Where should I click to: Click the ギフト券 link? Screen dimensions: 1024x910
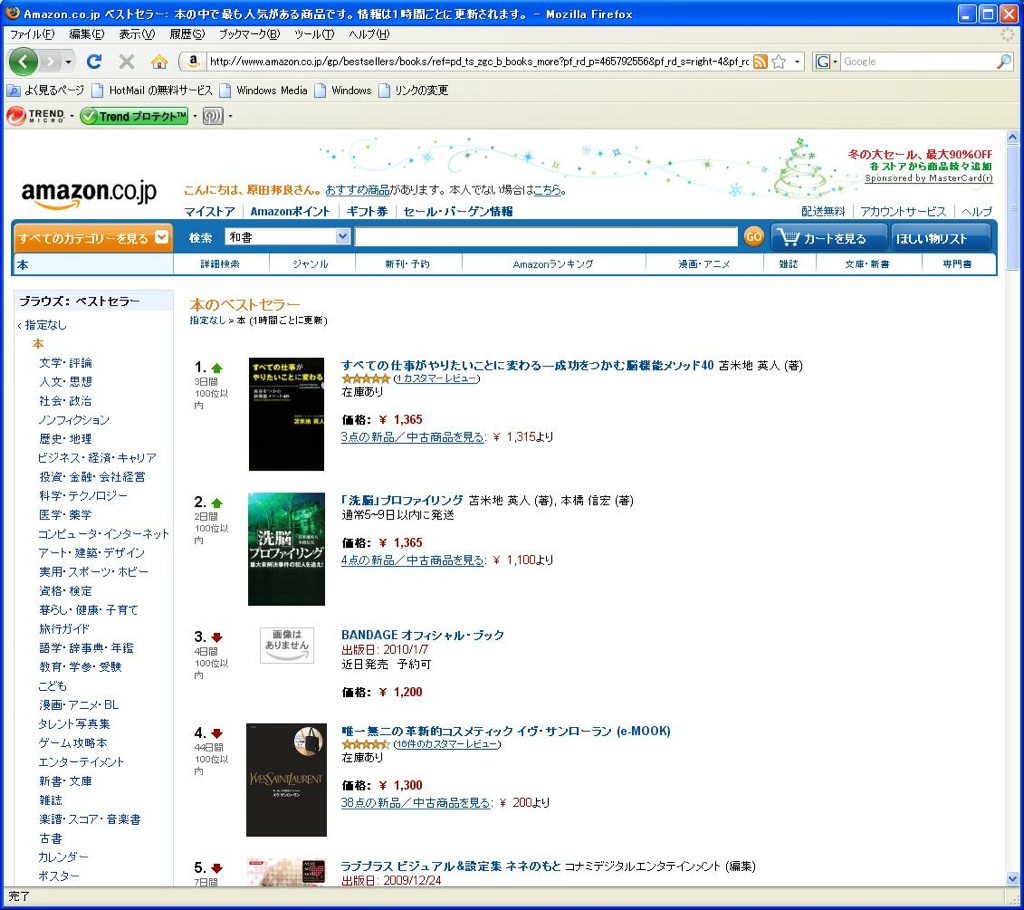point(367,211)
